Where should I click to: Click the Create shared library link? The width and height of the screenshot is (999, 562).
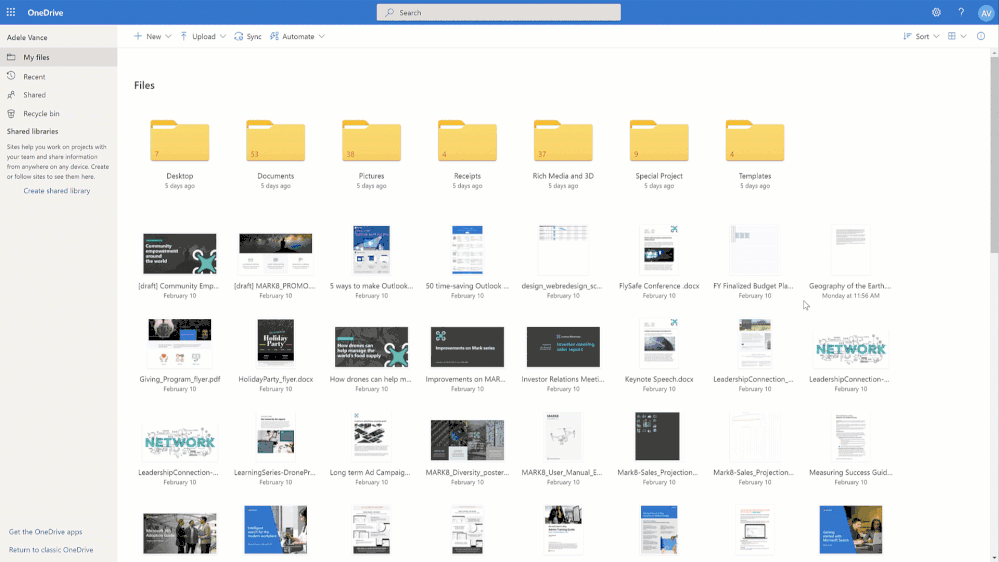click(x=57, y=190)
